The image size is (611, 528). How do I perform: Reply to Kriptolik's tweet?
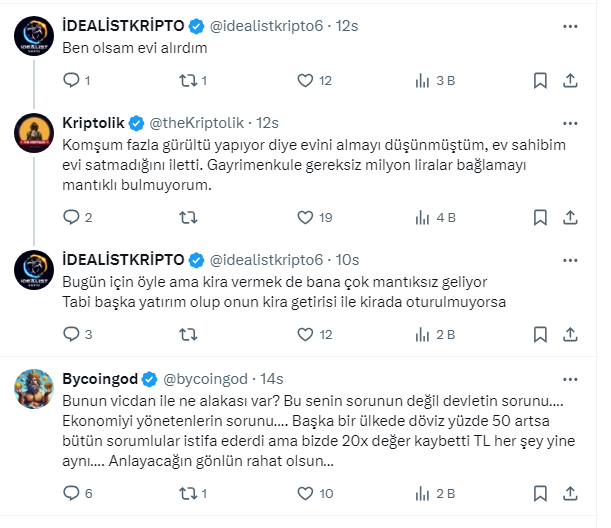coord(70,217)
